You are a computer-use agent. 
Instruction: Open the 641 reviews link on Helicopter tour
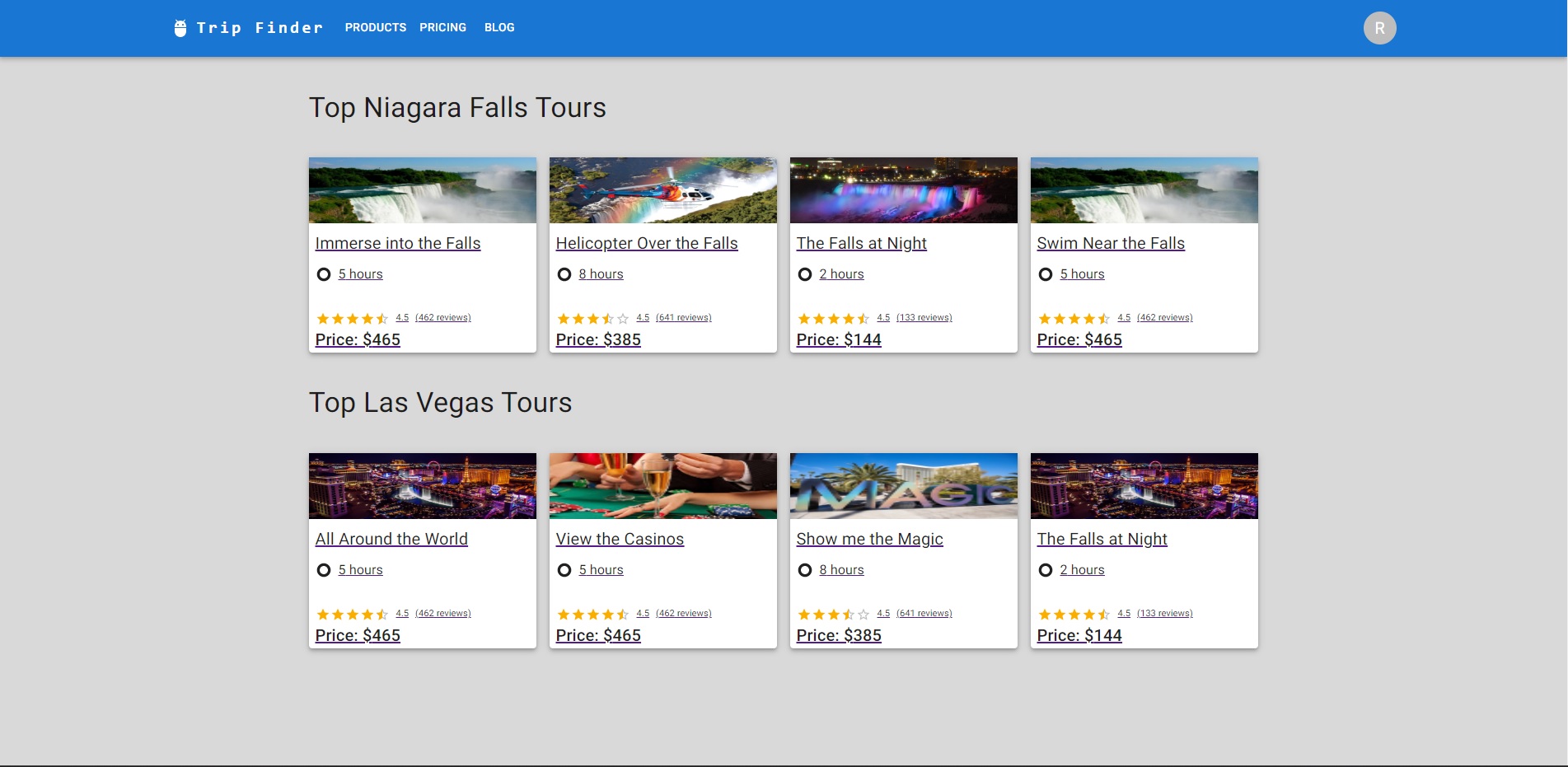point(683,318)
